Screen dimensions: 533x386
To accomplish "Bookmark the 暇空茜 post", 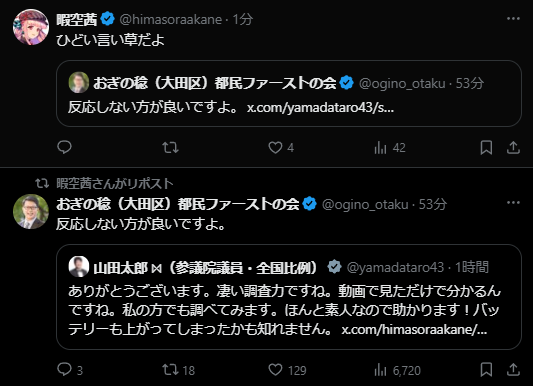I will (486, 148).
